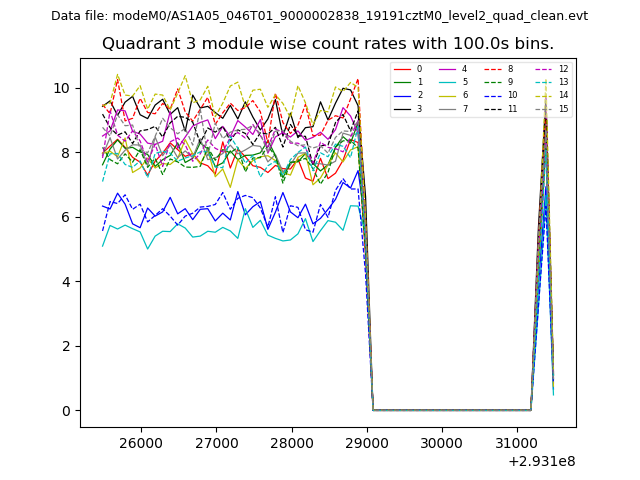Toggle the blue dashed legend entry 10
The height and width of the screenshot is (480, 640).
coord(491,95)
